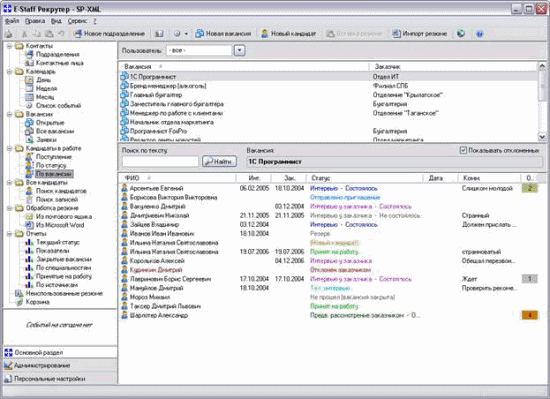
Task: Toggle Показывать отклоненных checkbox
Action: (x=463, y=150)
